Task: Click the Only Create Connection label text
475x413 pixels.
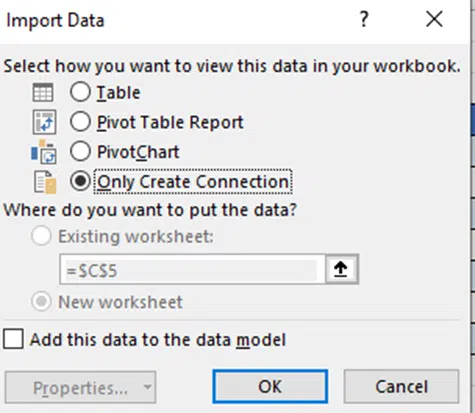Action: [193, 182]
